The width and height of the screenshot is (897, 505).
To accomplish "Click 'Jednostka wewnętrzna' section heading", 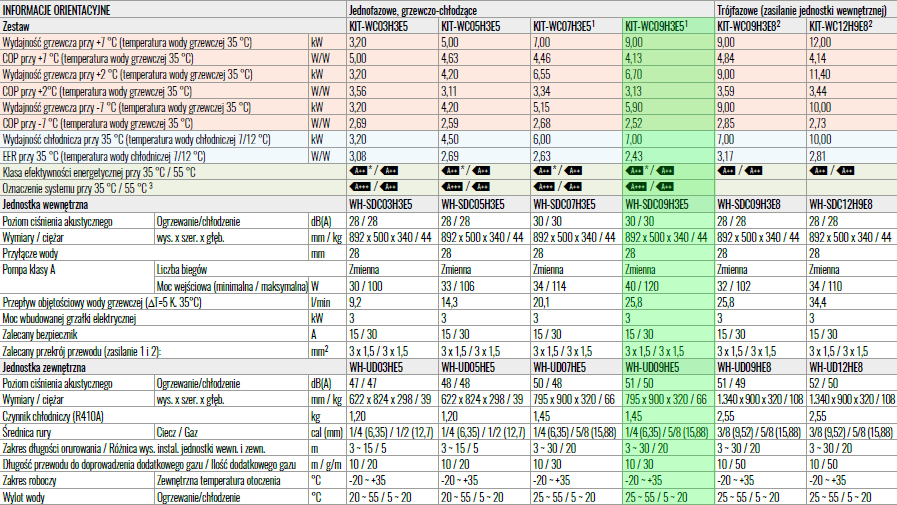I will 45,205.
